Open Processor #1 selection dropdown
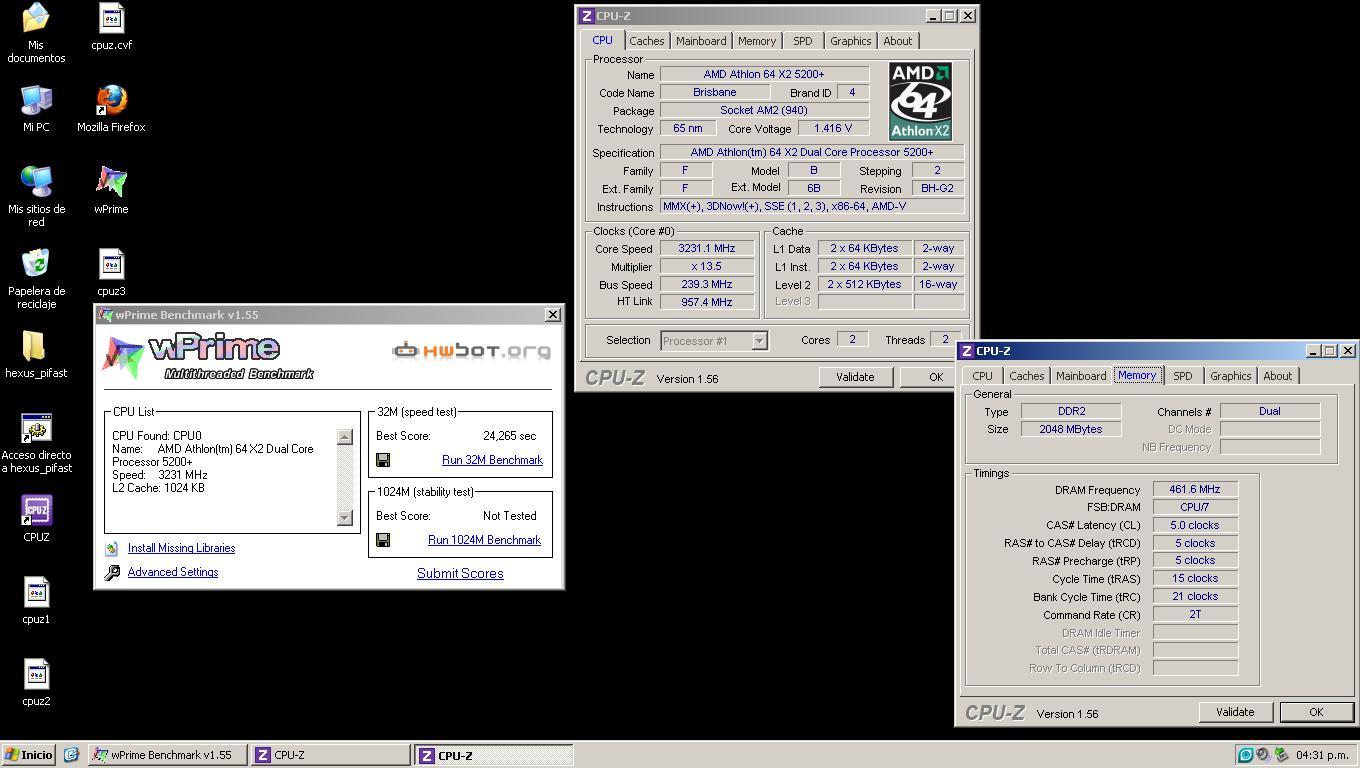The image size is (1360, 768). tap(759, 341)
